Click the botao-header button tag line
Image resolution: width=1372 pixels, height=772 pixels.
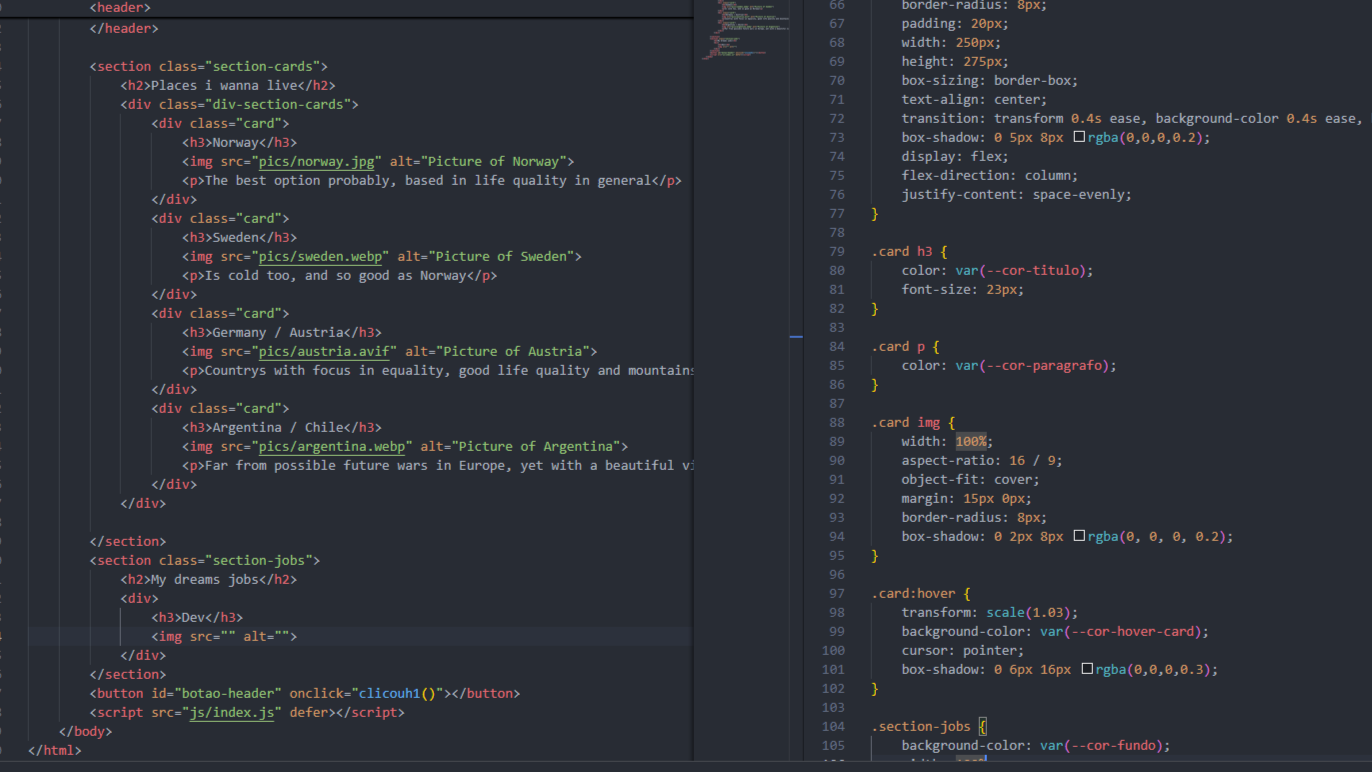pyautogui.click(x=305, y=693)
